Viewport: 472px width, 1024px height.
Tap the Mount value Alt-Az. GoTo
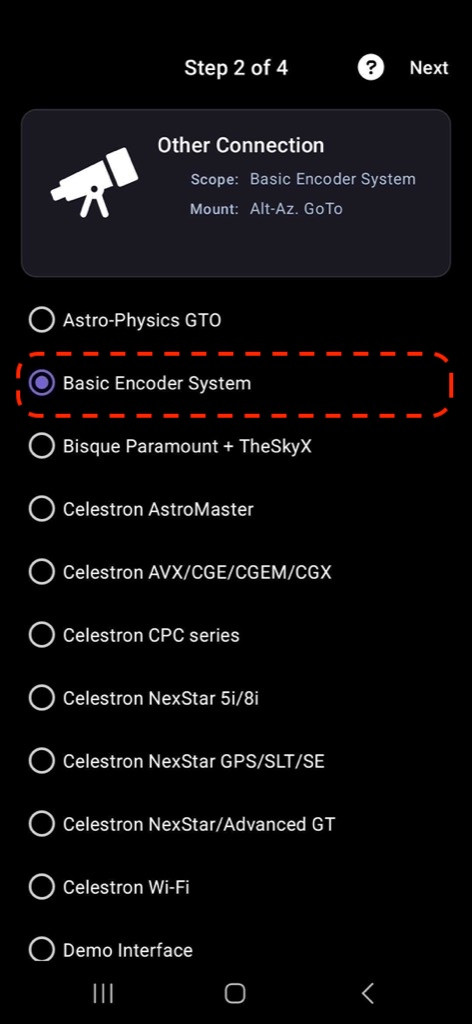click(x=296, y=209)
